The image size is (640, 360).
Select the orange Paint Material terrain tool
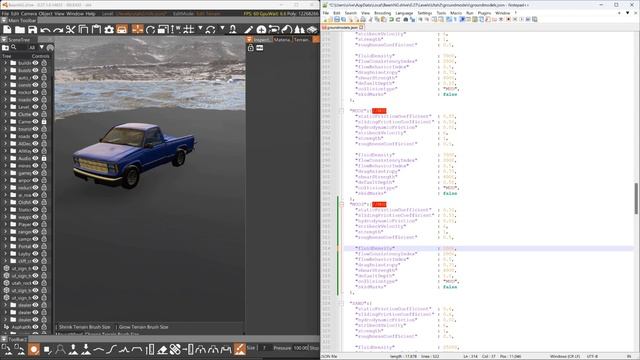tap(240, 349)
